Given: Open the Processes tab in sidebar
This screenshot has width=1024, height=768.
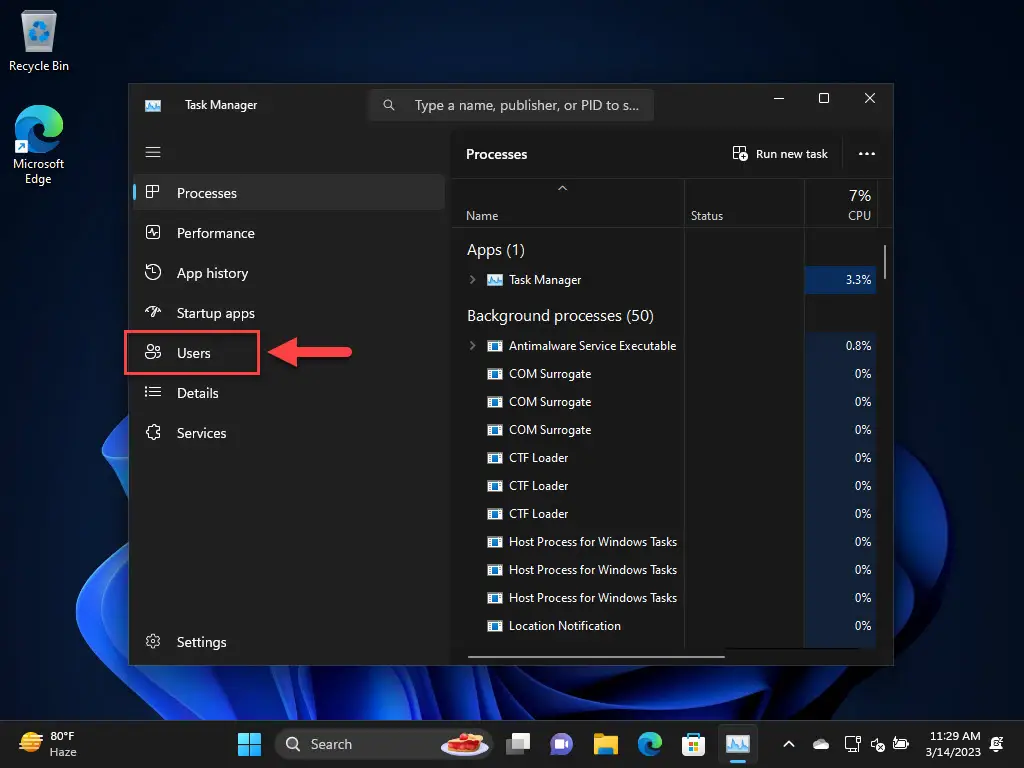Looking at the screenshot, I should tap(289, 193).
